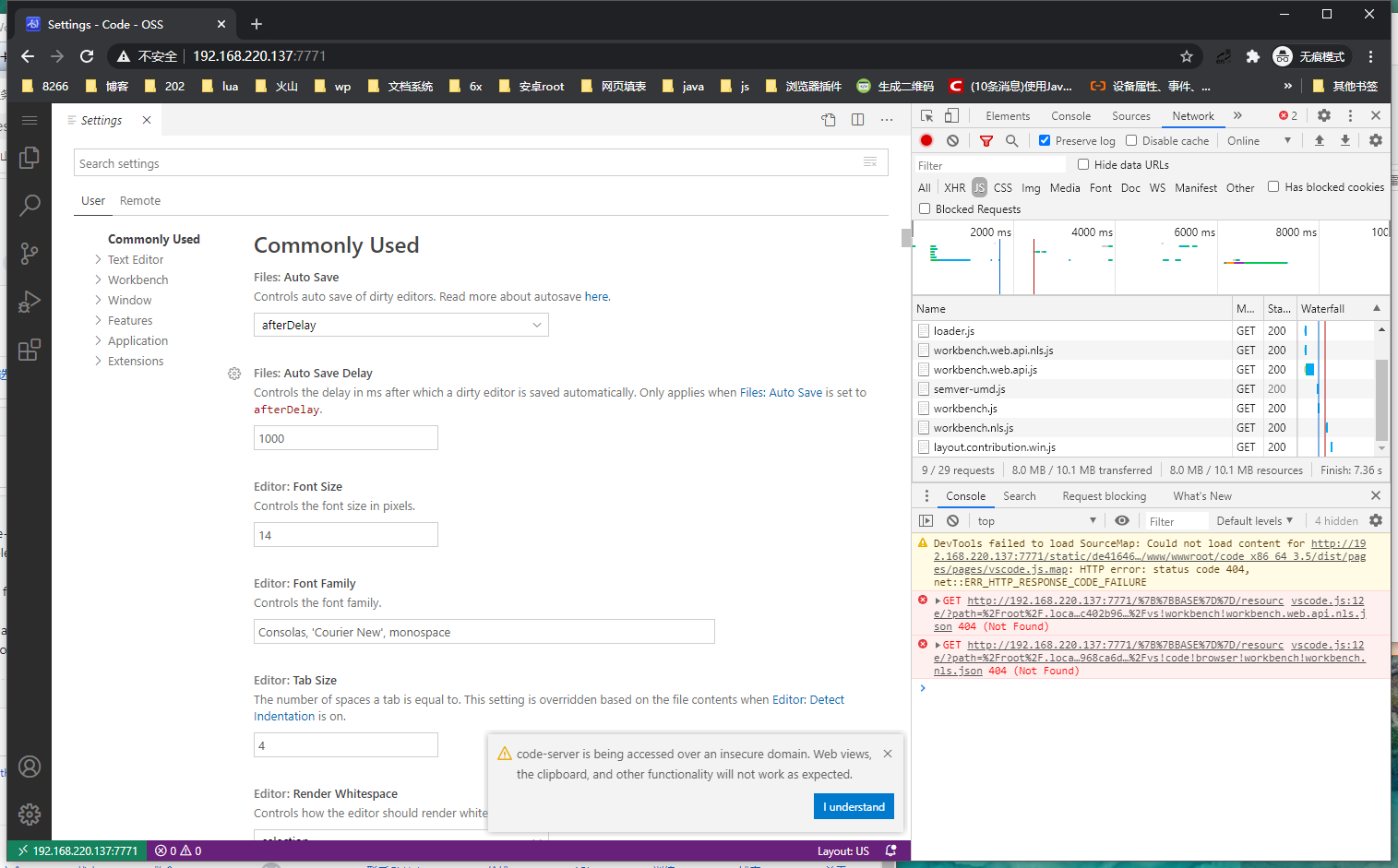
Task: Focus the Search settings field
Action: click(481, 163)
